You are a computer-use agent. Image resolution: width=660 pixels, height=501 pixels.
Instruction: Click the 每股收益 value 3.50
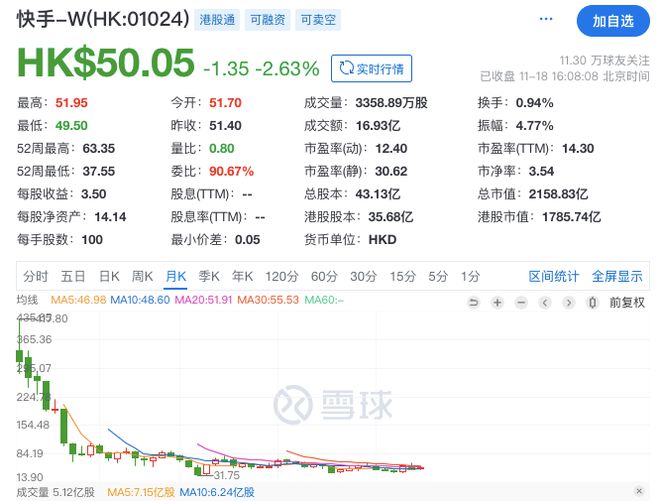(94, 194)
